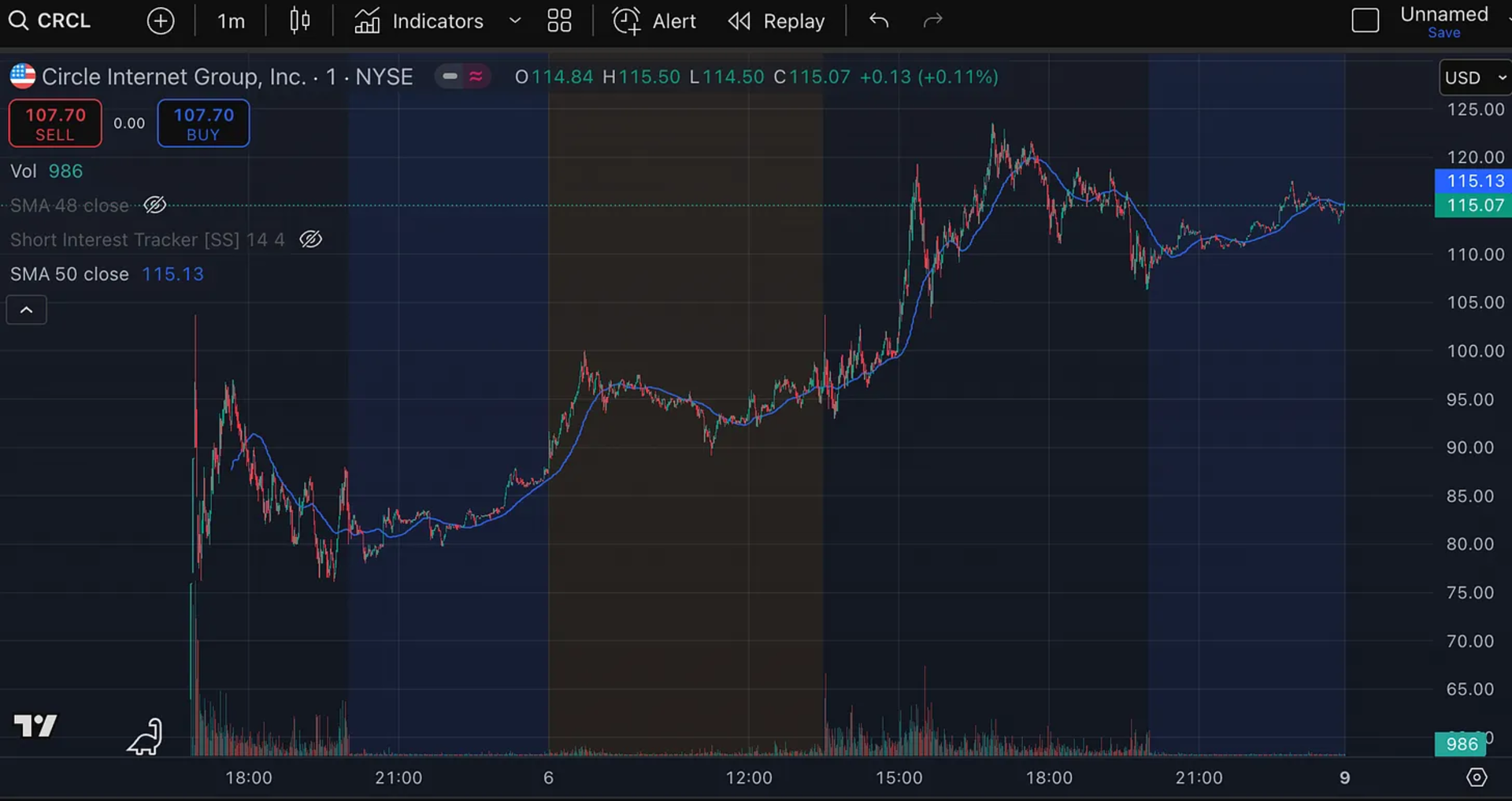Toggle the market status pill indicator
This screenshot has width=1512, height=801.
pyautogui.click(x=463, y=76)
